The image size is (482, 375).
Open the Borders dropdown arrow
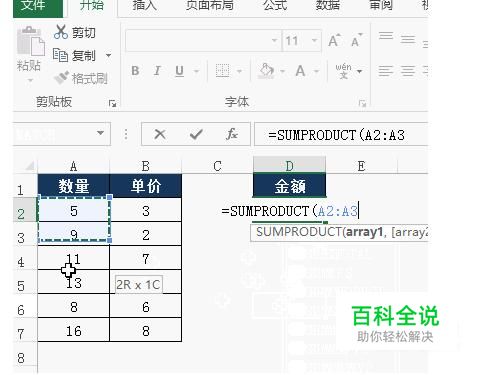(239, 71)
